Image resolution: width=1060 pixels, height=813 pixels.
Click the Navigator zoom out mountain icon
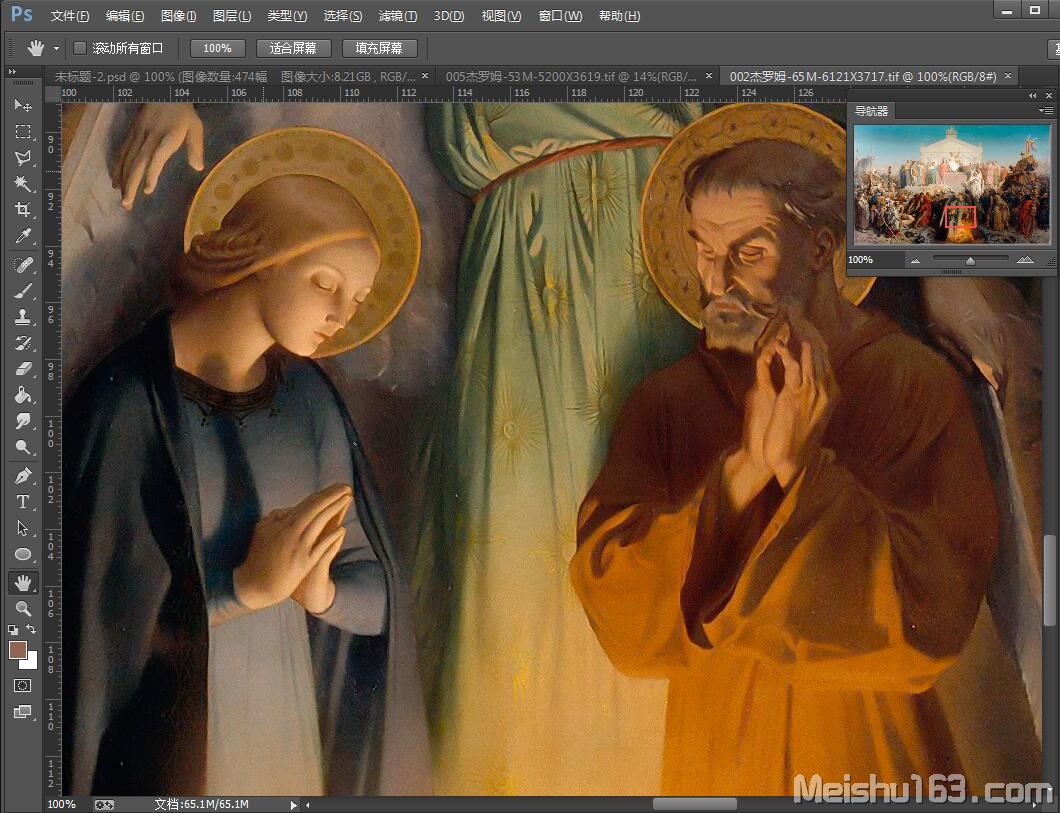tap(915, 260)
